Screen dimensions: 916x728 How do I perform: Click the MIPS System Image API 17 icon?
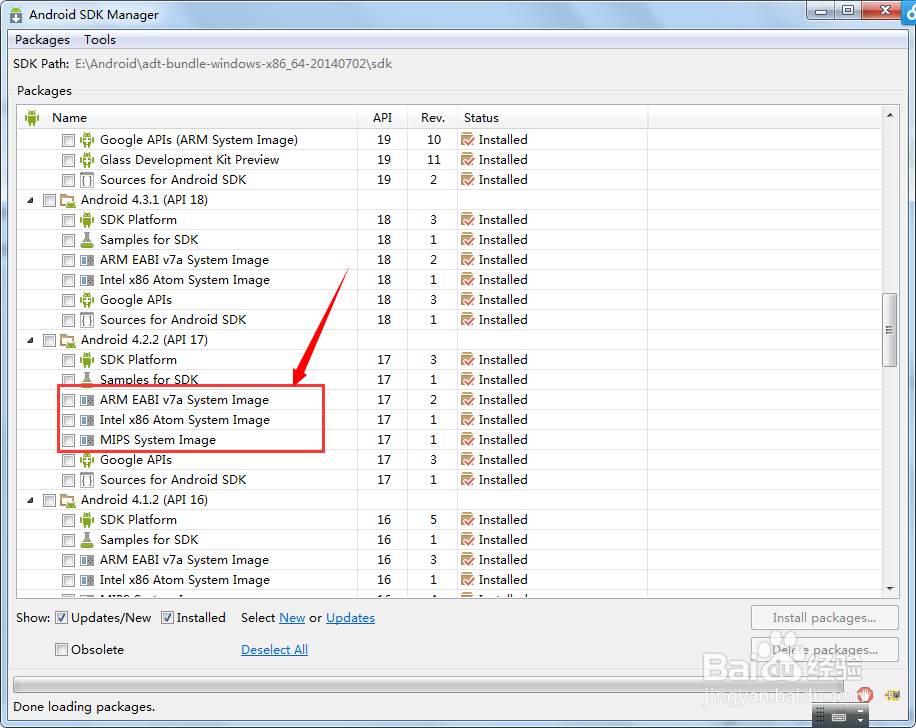(x=87, y=440)
